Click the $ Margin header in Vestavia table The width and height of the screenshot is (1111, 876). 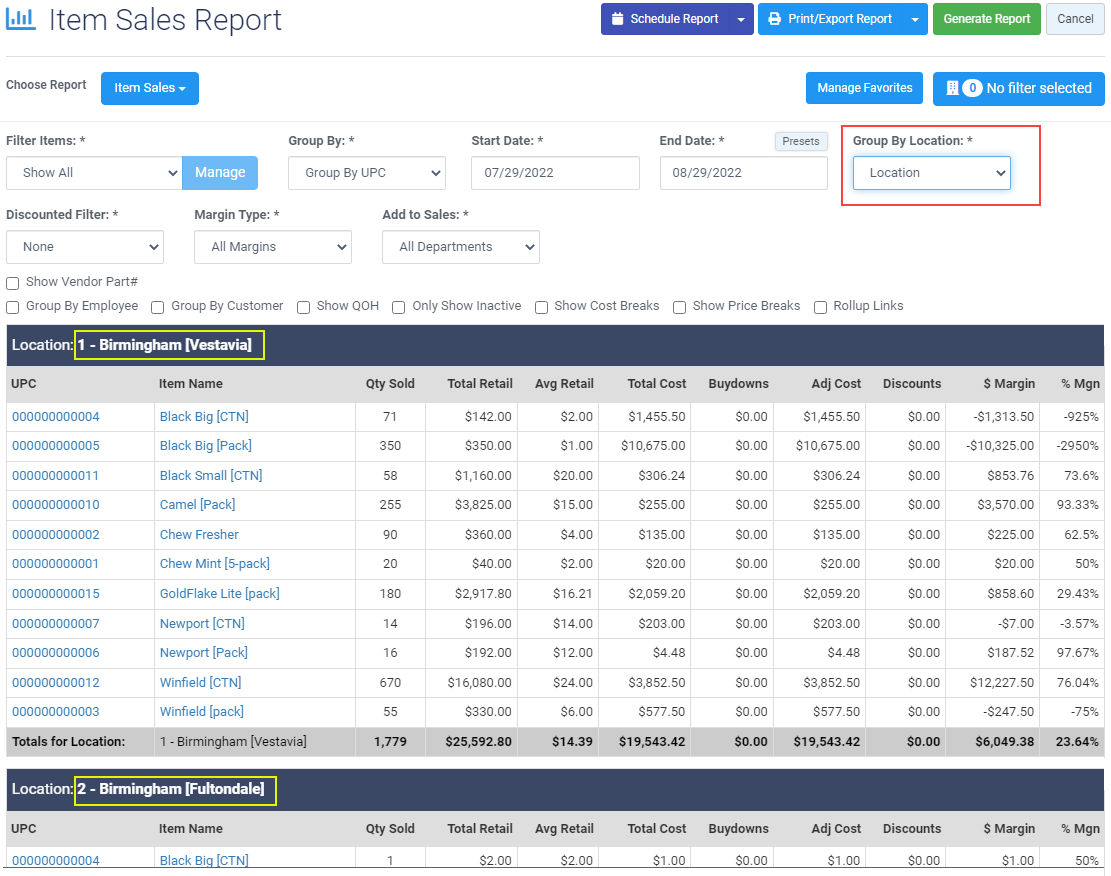1009,383
